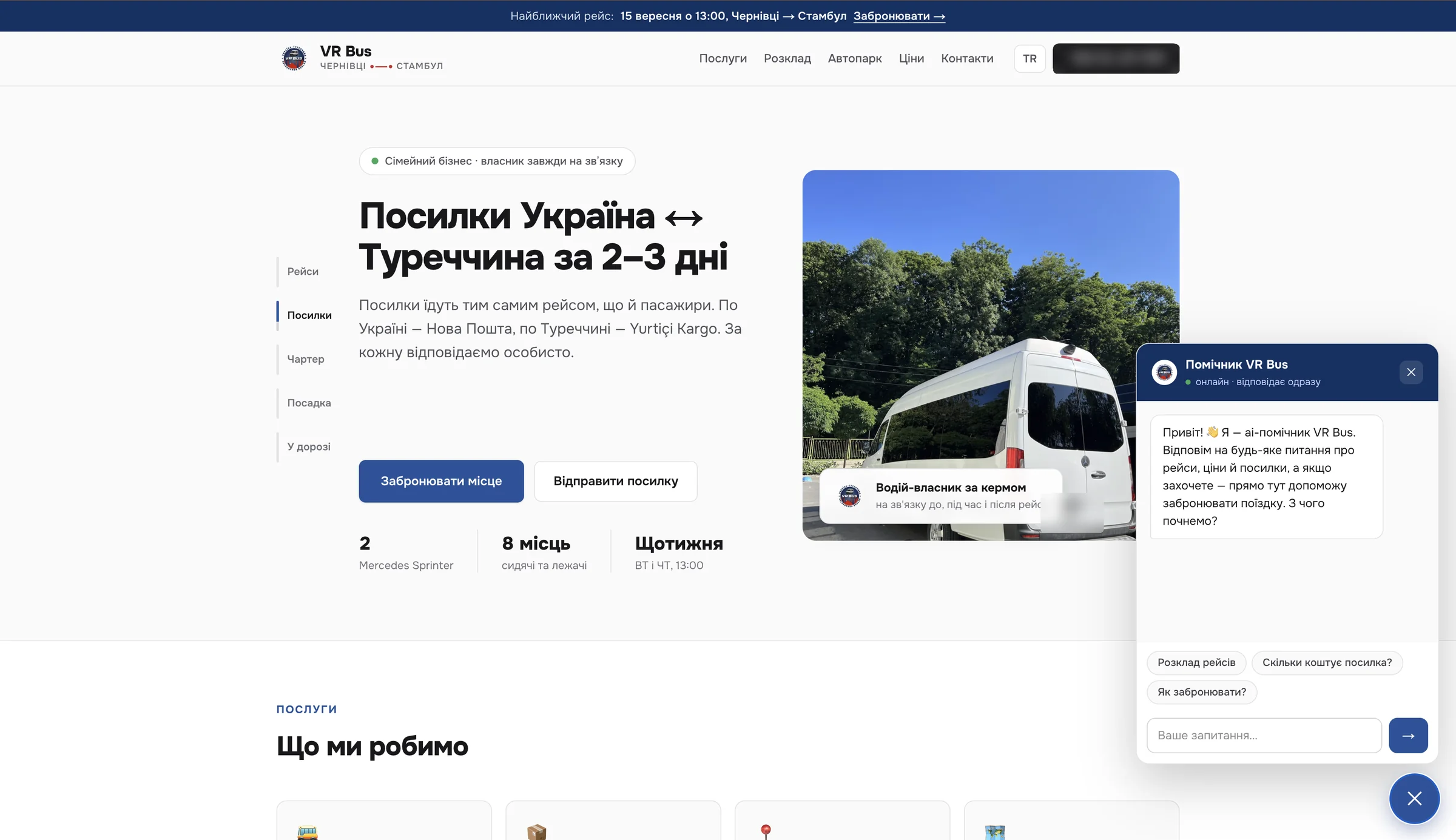Click the VR Bus logo in header

click(x=294, y=58)
